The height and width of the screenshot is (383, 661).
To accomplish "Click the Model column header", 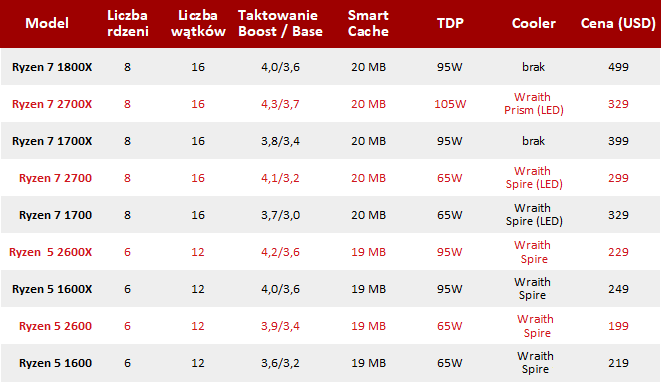I will click(47, 23).
